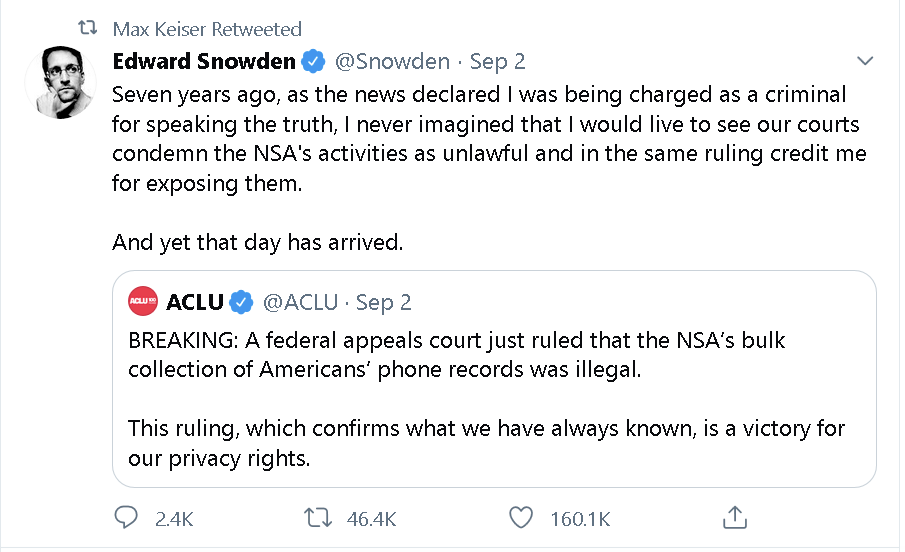Screen dimensions: 905x552
Task: Click the ACLU display name
Action: click(x=195, y=302)
